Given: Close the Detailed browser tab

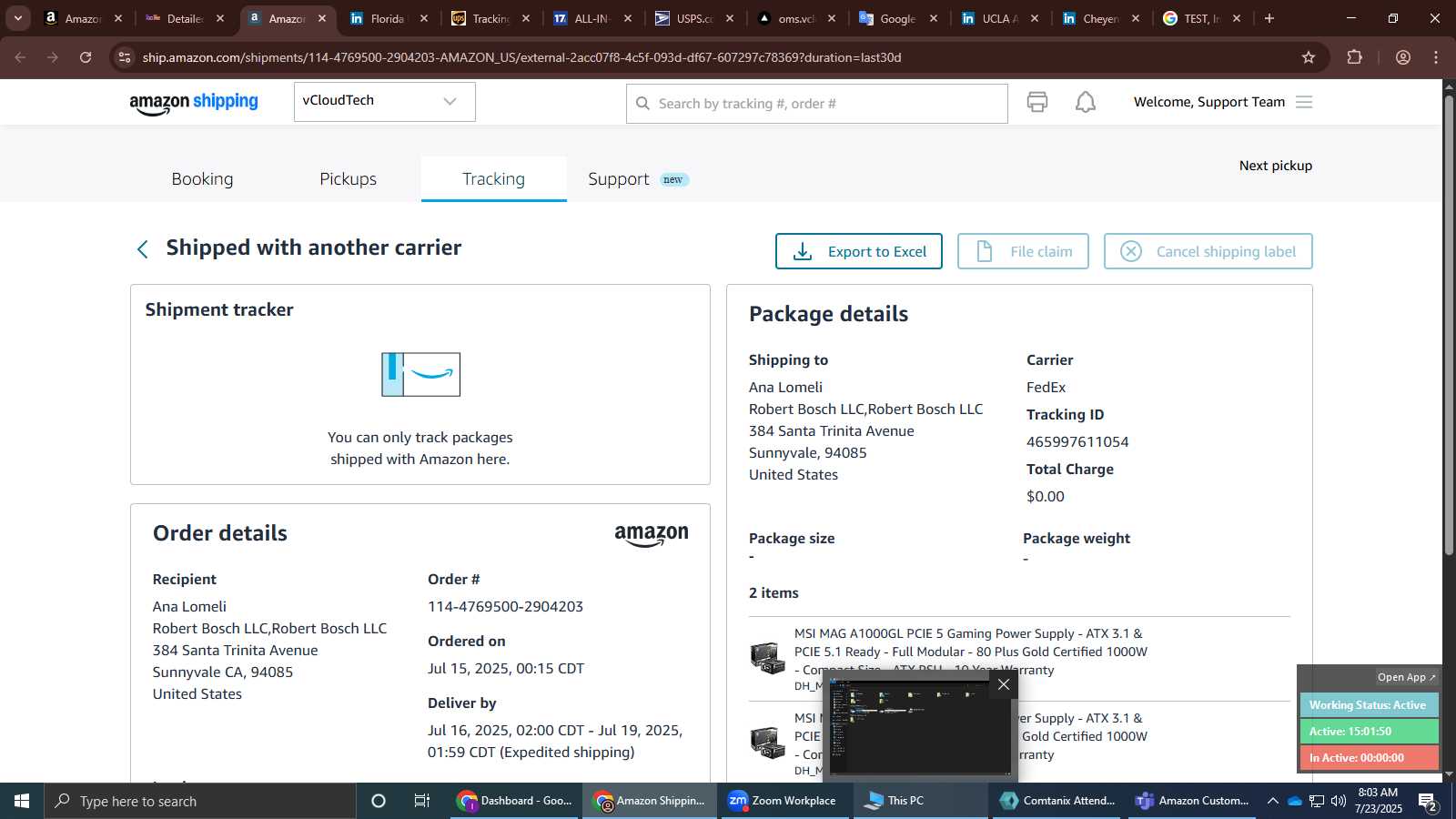Looking at the screenshot, I should tap(219, 18).
